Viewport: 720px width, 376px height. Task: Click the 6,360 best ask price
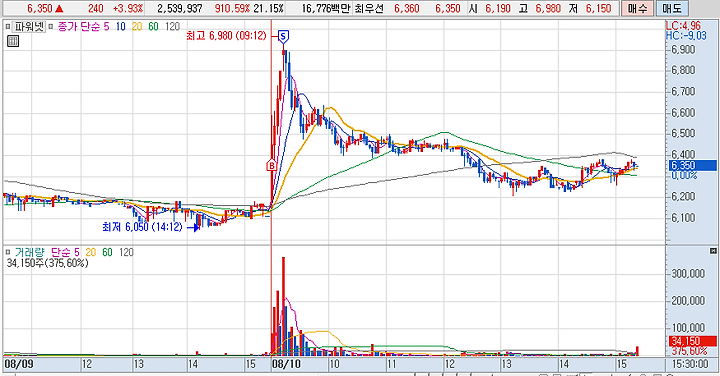point(406,8)
